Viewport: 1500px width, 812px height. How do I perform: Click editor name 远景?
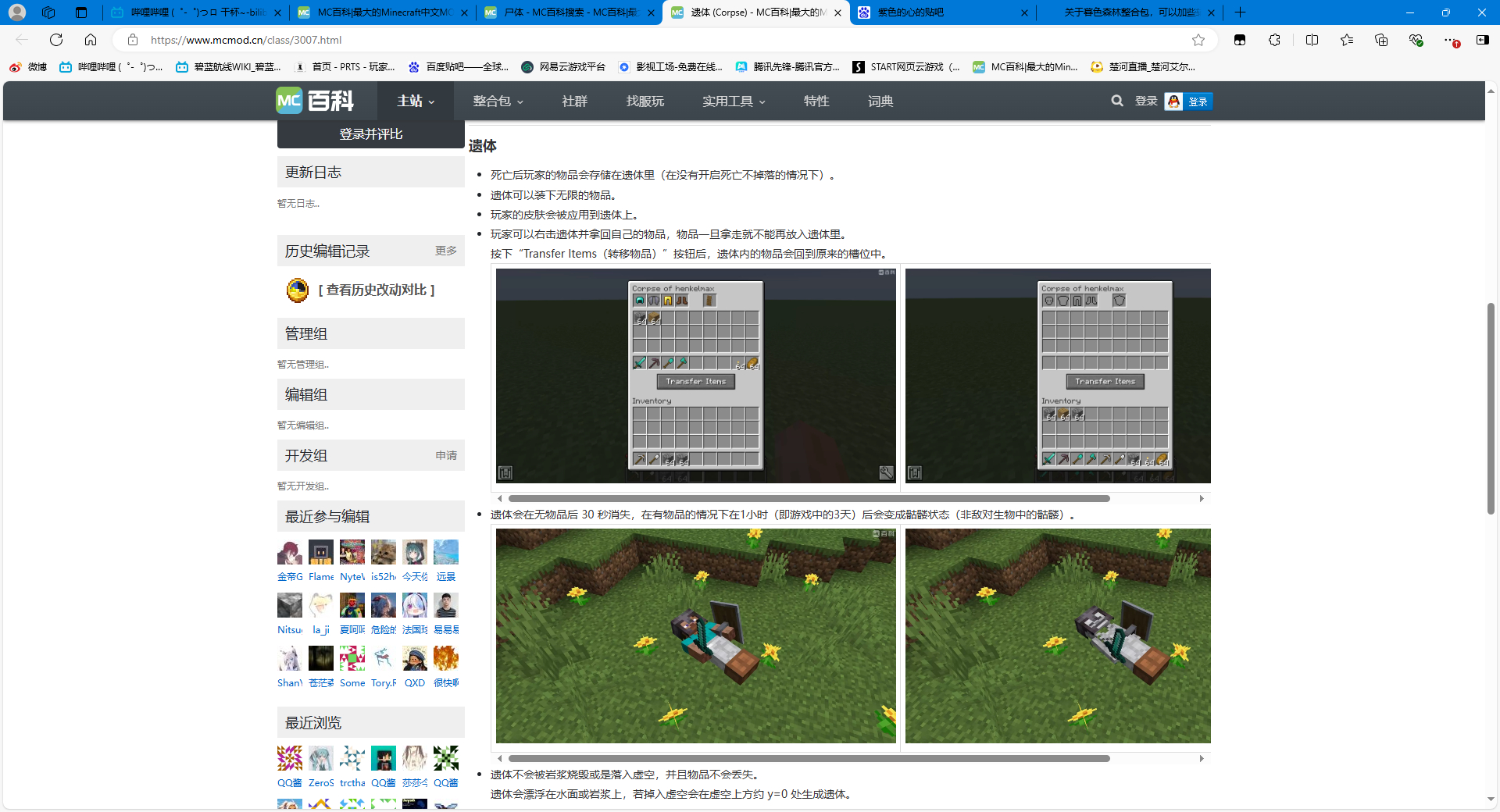(x=446, y=577)
